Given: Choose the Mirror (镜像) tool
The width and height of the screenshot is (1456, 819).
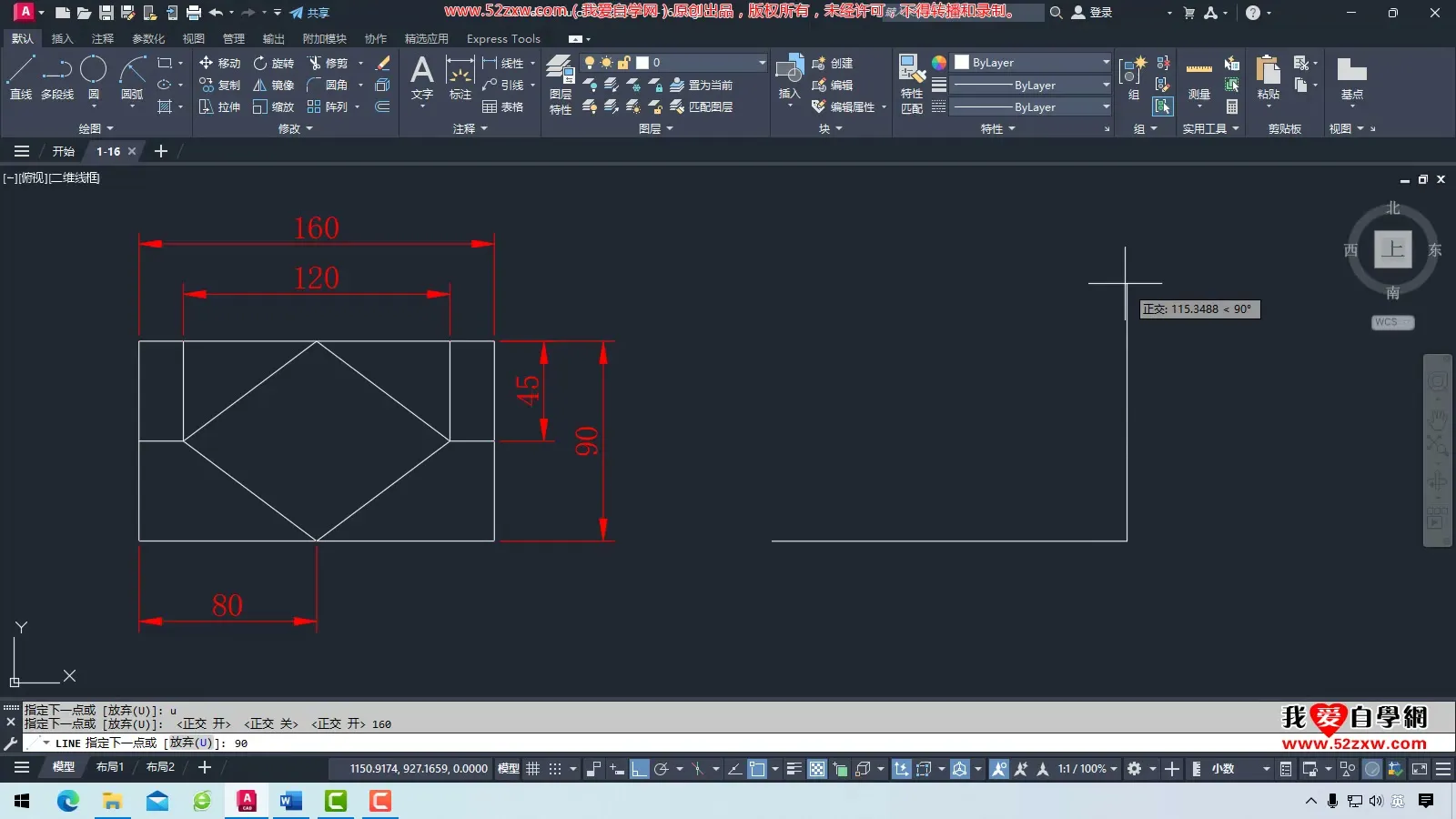Looking at the screenshot, I should (x=273, y=85).
